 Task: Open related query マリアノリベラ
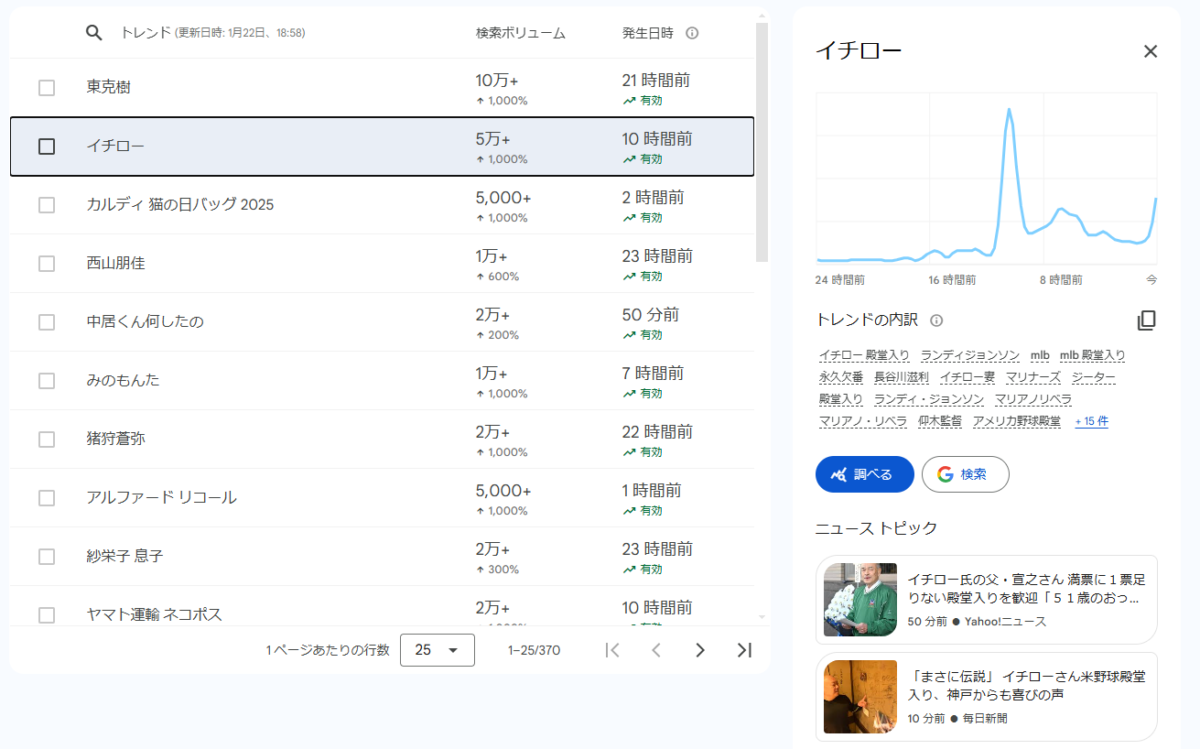tap(1033, 399)
